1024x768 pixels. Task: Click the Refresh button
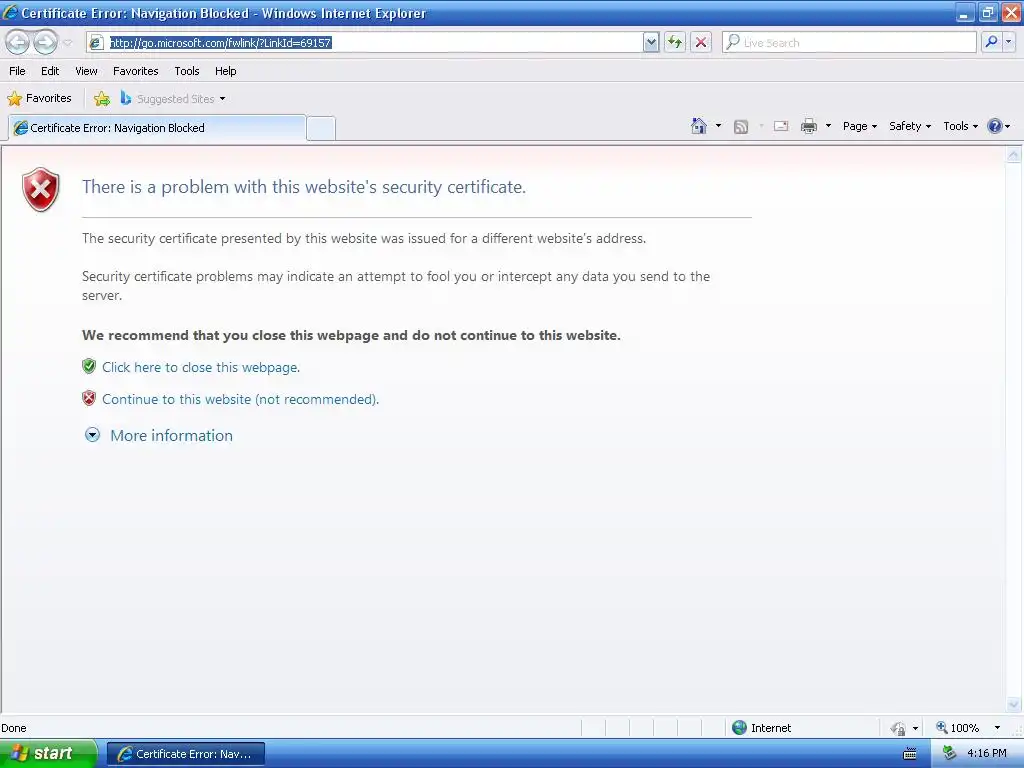[x=675, y=42]
